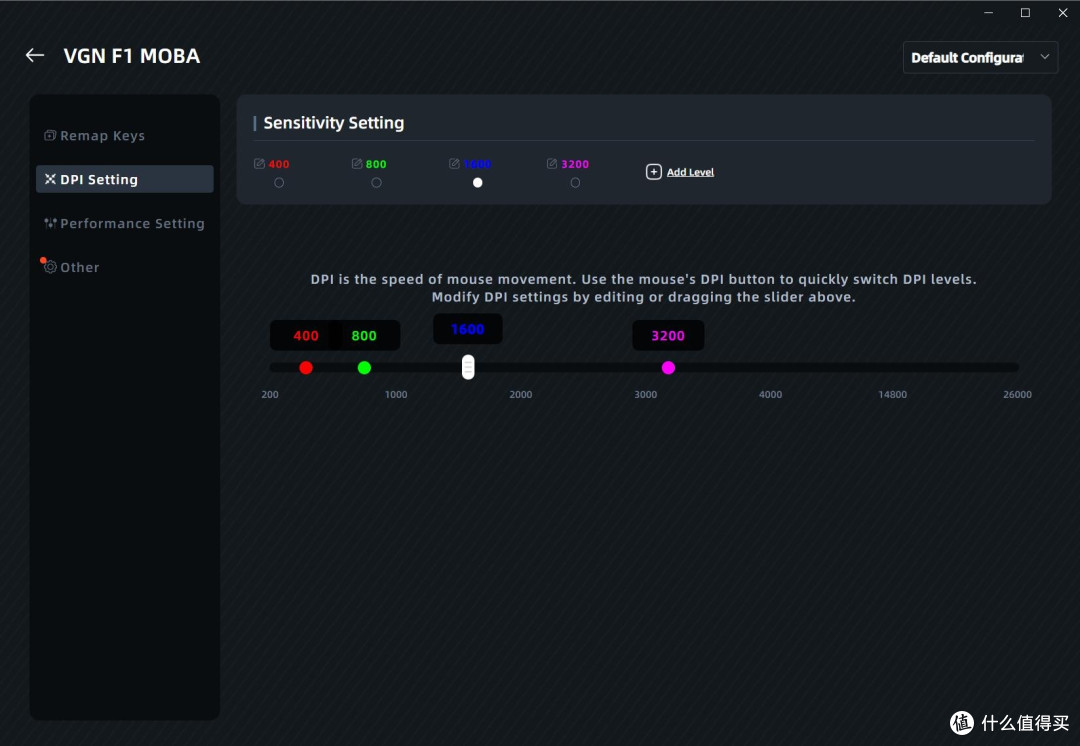Click the 26000 scale marking
This screenshot has height=746, width=1080.
point(1017,395)
